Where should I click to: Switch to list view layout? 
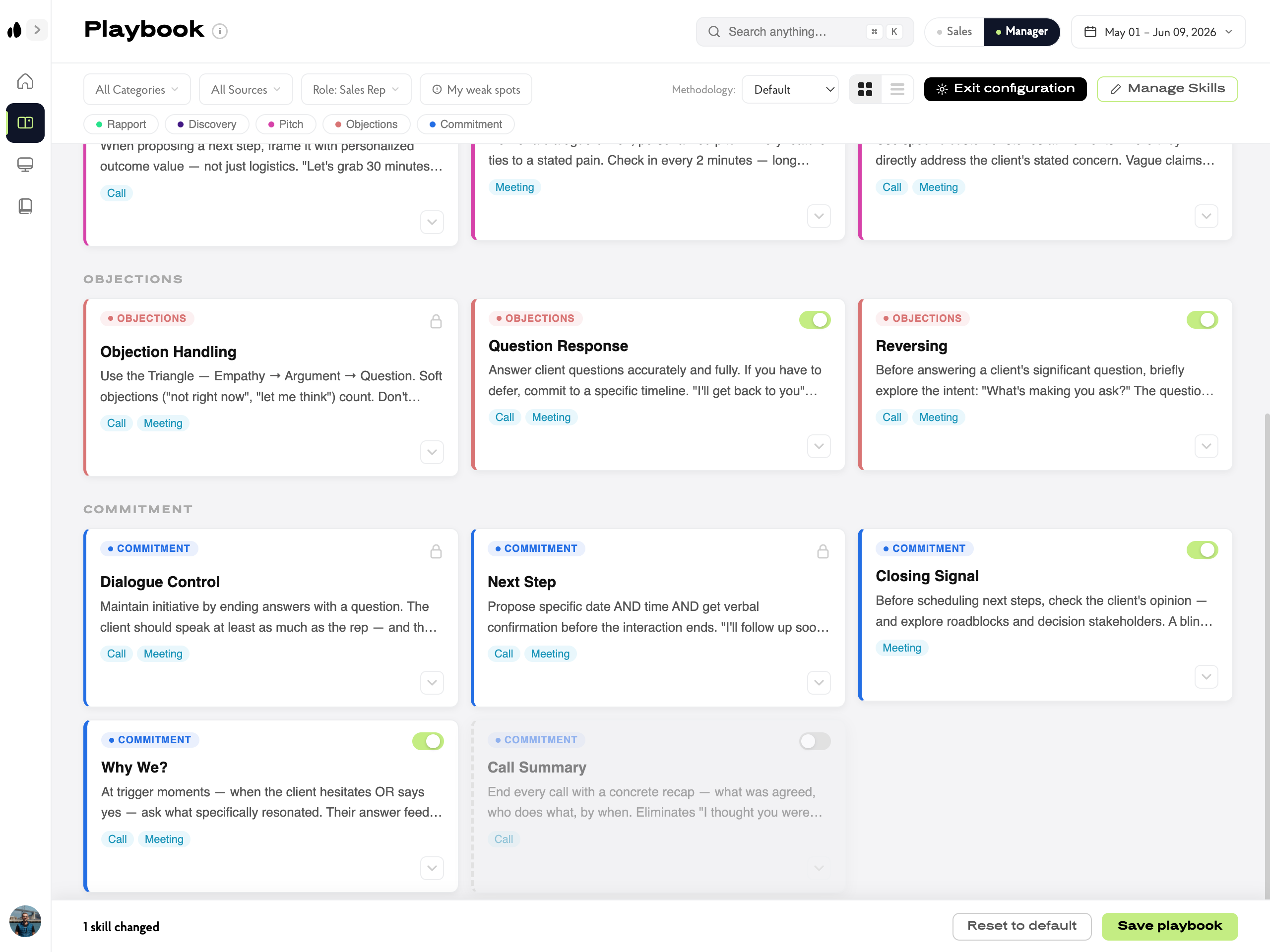click(x=897, y=90)
